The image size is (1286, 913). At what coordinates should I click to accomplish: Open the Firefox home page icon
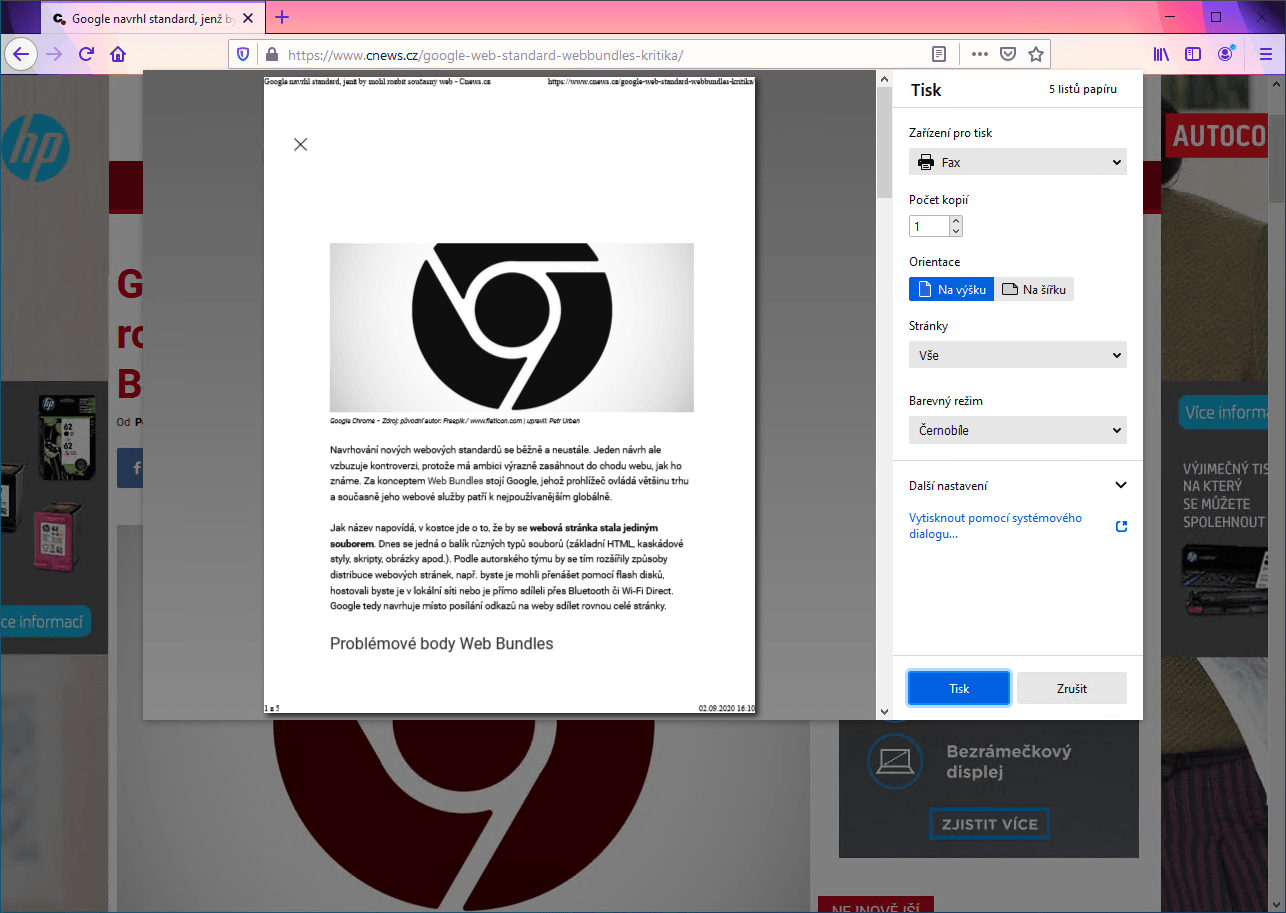[118, 54]
